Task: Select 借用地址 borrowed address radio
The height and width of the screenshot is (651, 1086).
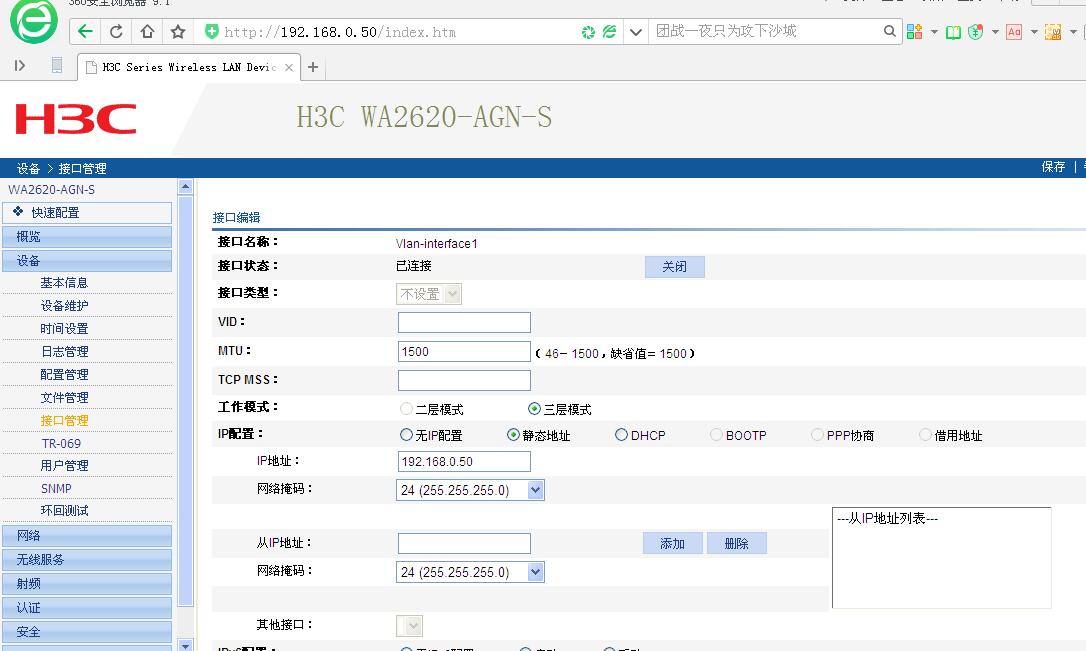Action: point(925,435)
